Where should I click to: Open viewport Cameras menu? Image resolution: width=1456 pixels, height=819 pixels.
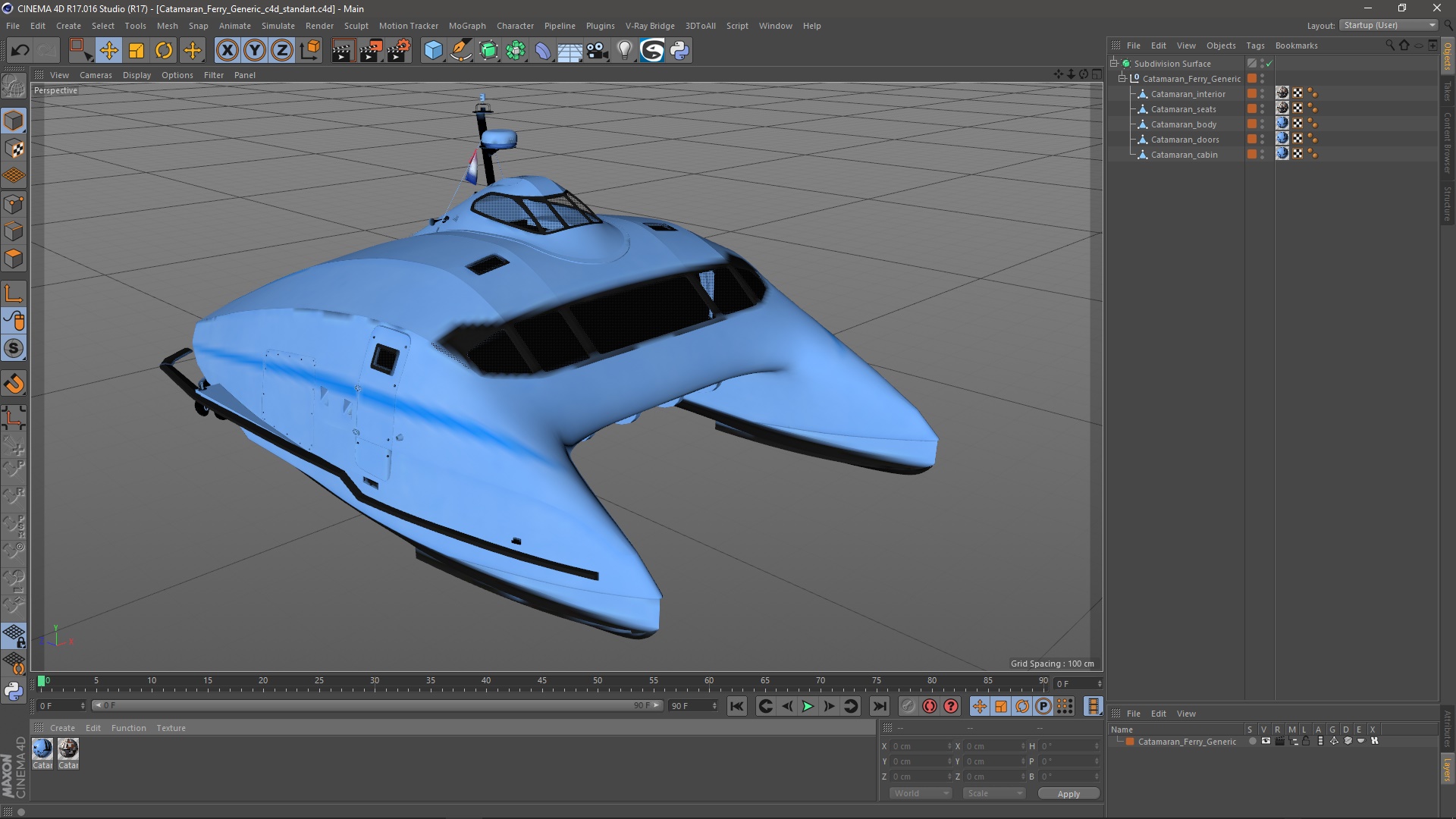[x=96, y=75]
